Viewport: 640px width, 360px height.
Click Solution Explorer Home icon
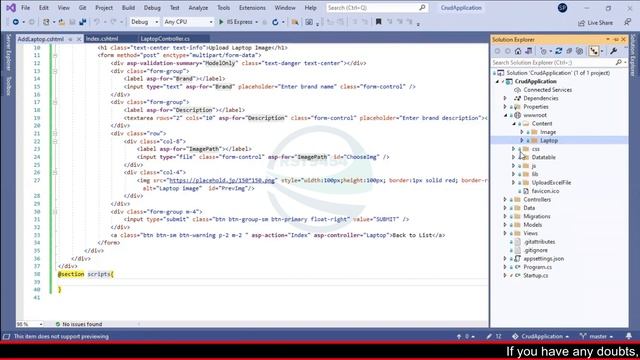pyautogui.click(x=518, y=51)
